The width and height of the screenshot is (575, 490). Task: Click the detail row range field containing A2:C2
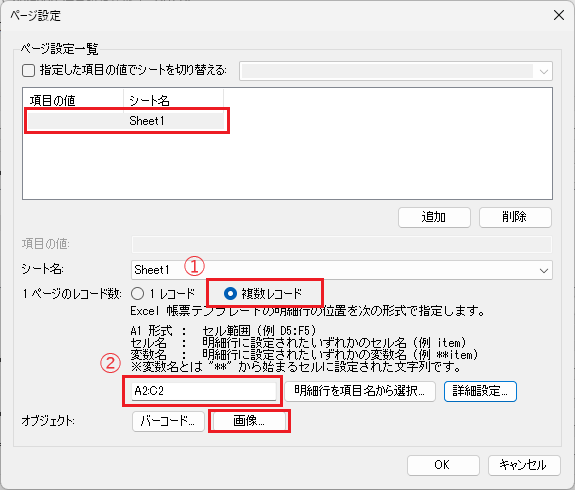tap(204, 391)
